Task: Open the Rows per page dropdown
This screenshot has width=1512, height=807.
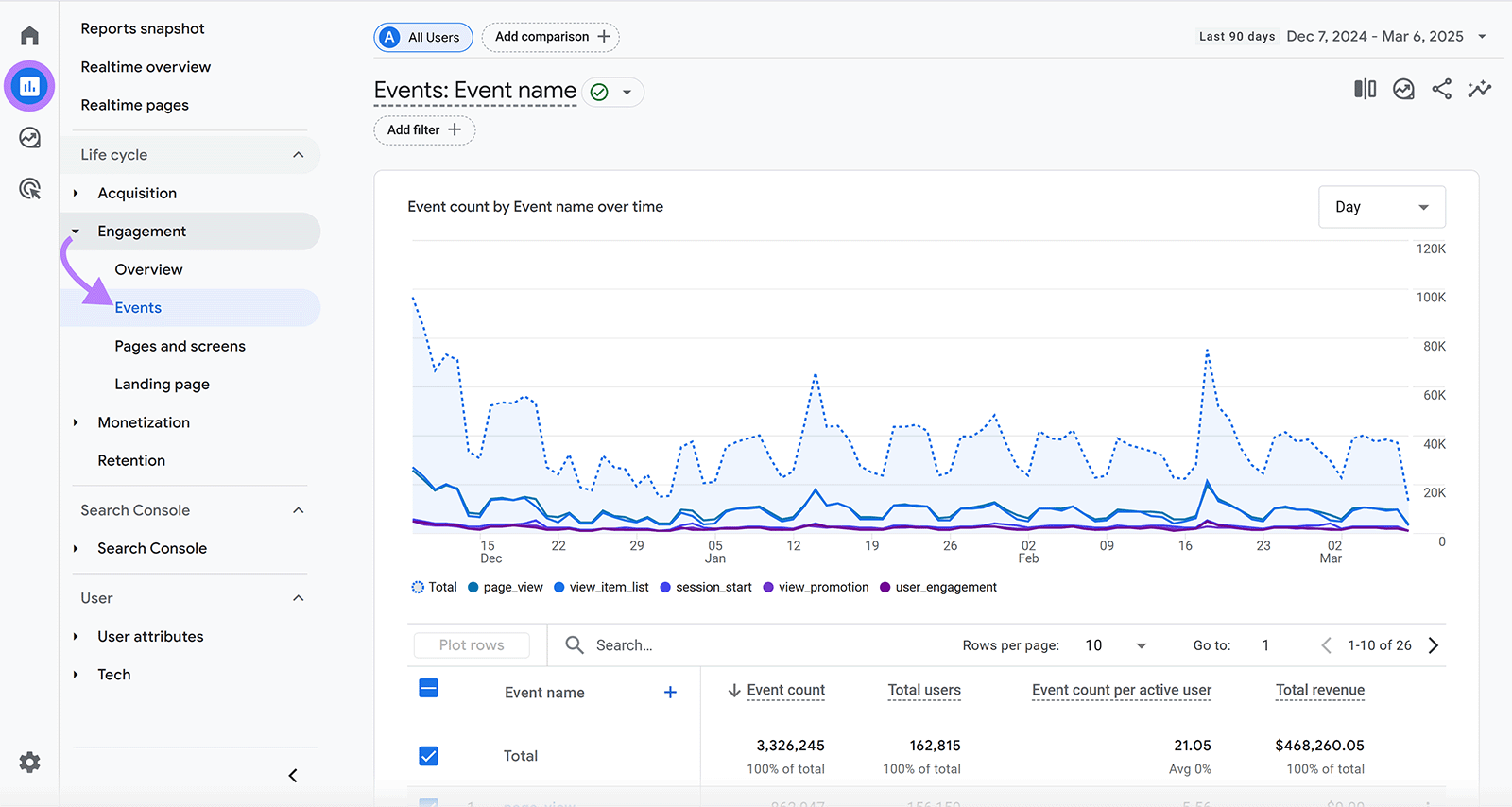Action: (1115, 645)
